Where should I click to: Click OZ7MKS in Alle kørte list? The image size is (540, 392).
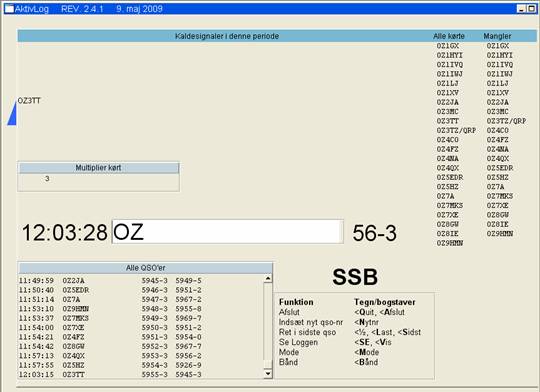coord(450,205)
